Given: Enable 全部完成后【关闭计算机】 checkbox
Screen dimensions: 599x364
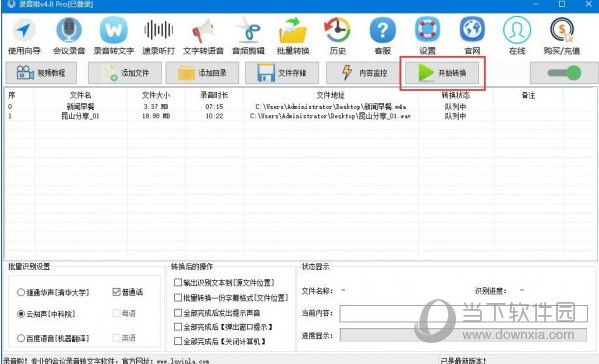Looking at the screenshot, I should tap(178, 341).
